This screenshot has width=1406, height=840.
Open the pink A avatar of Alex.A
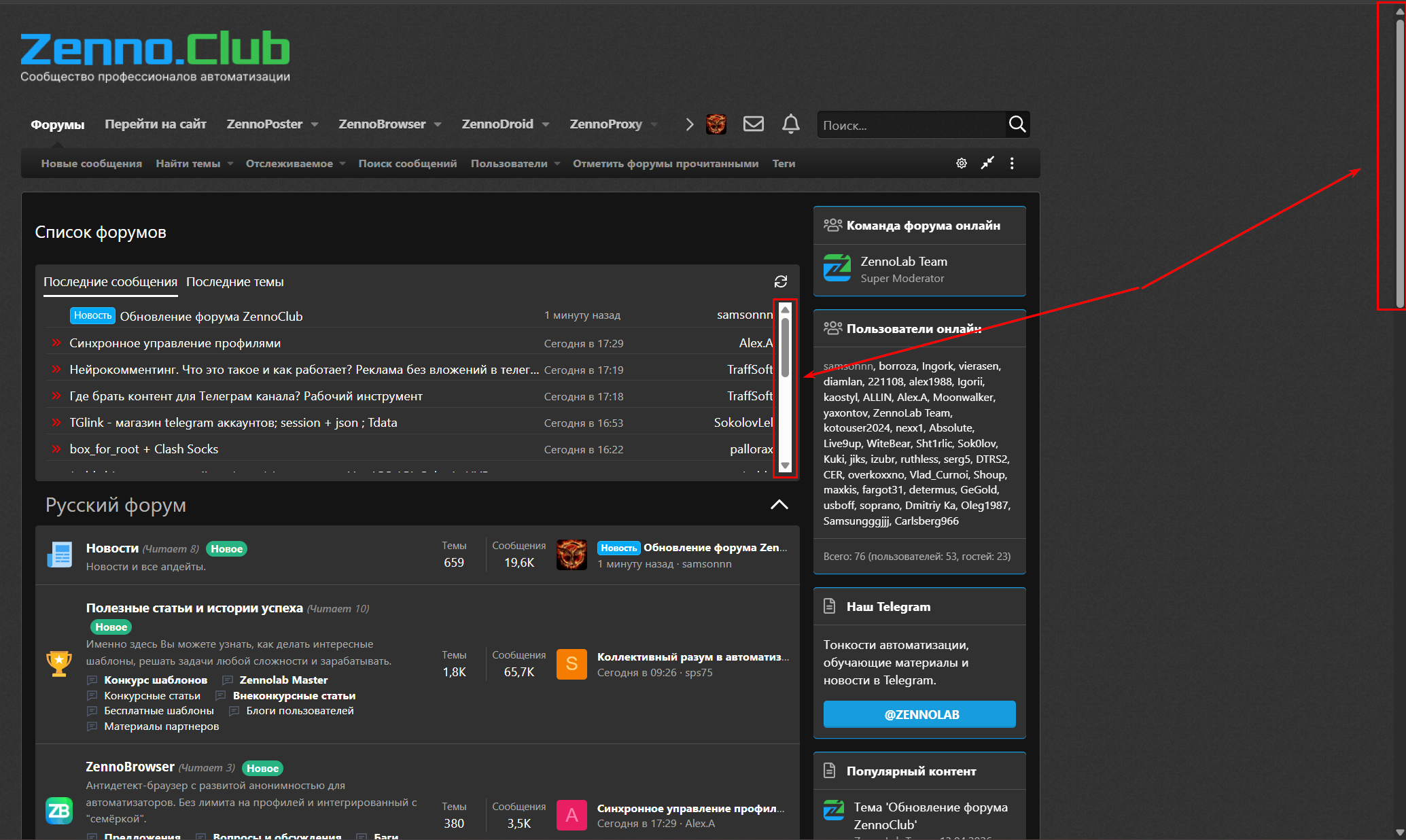tap(572, 815)
